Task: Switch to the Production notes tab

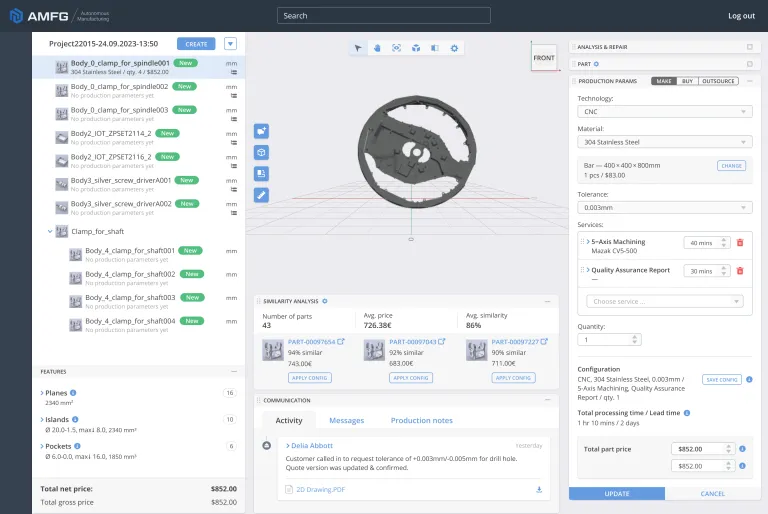Action: pyautogui.click(x=421, y=420)
